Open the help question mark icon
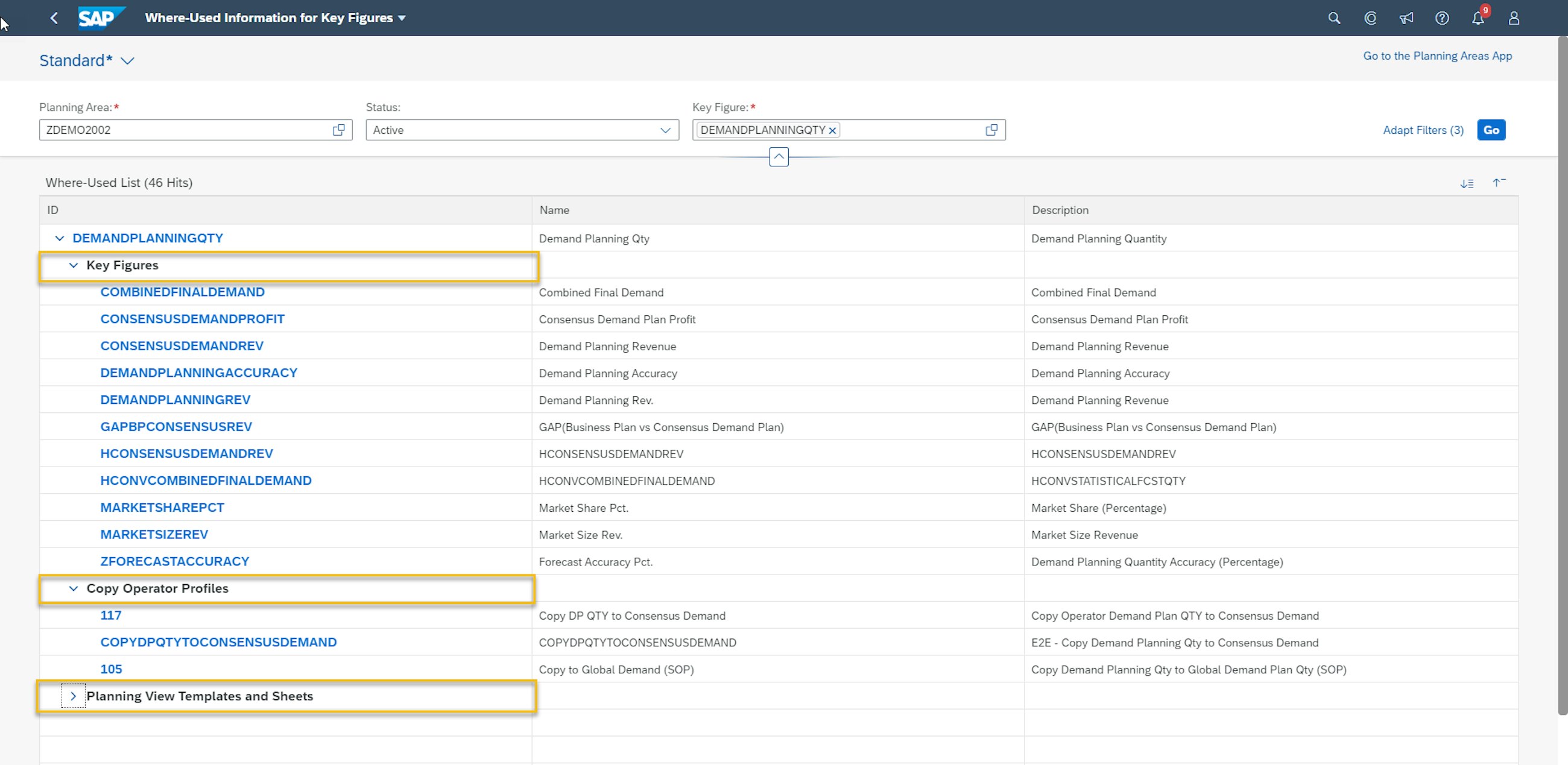Screen dimensions: 1568x765 (x=1441, y=18)
